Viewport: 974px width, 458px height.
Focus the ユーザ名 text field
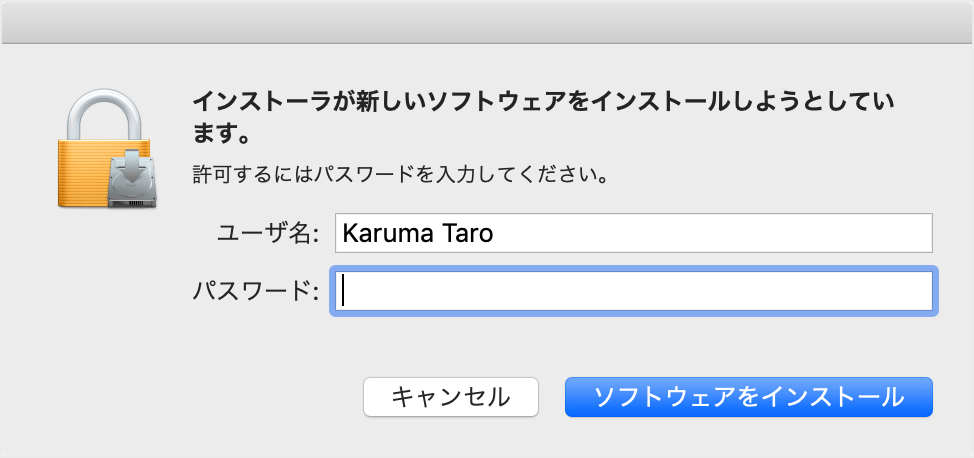(x=634, y=233)
